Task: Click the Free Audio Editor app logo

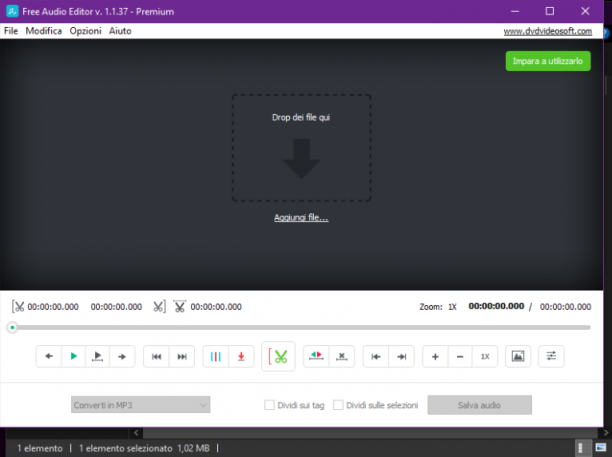Action: [x=12, y=11]
